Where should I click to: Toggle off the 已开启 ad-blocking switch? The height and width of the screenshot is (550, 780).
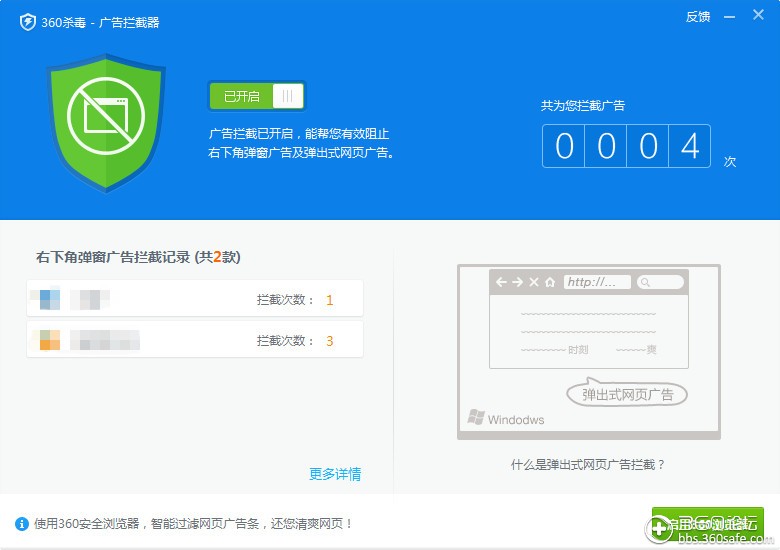tap(256, 96)
